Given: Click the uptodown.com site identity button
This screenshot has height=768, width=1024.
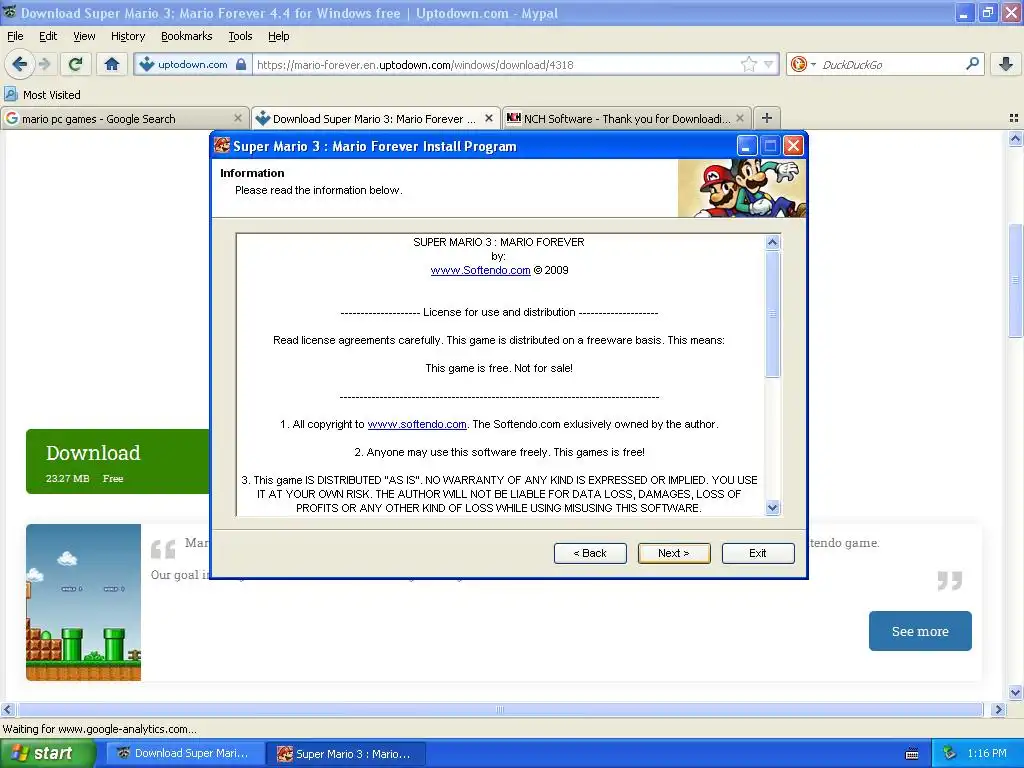Looking at the screenshot, I should pyautogui.click(x=193, y=65).
